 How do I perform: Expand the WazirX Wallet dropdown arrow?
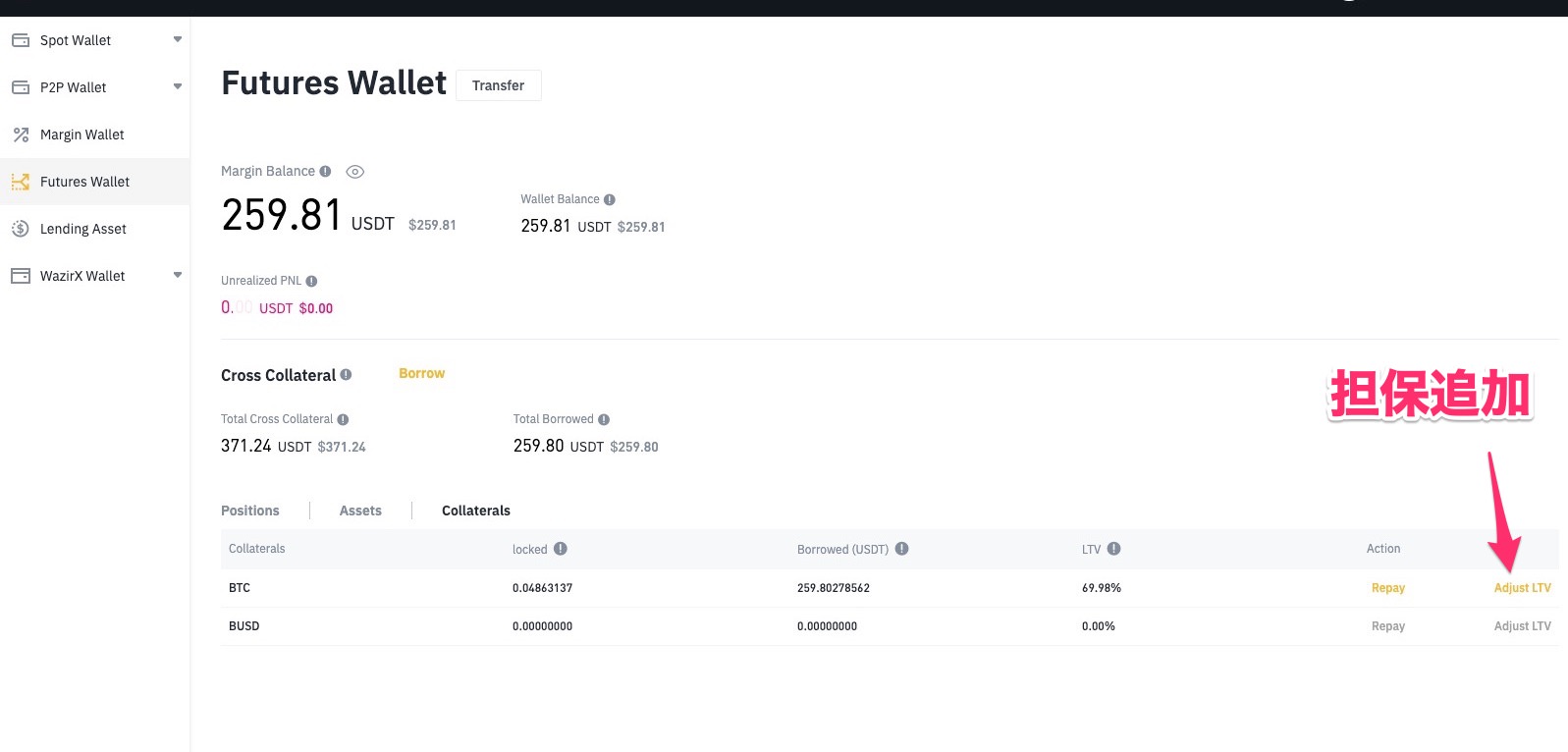point(178,275)
